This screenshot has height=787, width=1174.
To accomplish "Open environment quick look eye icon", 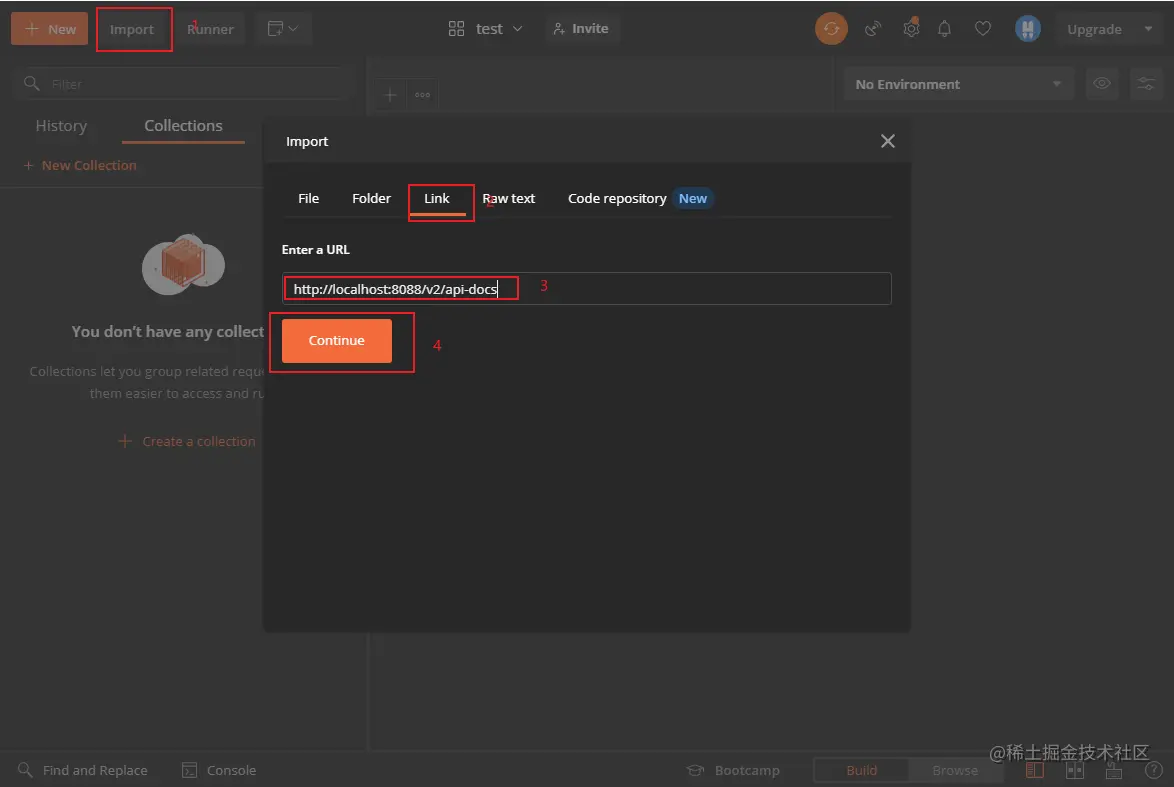I will pyautogui.click(x=1101, y=83).
